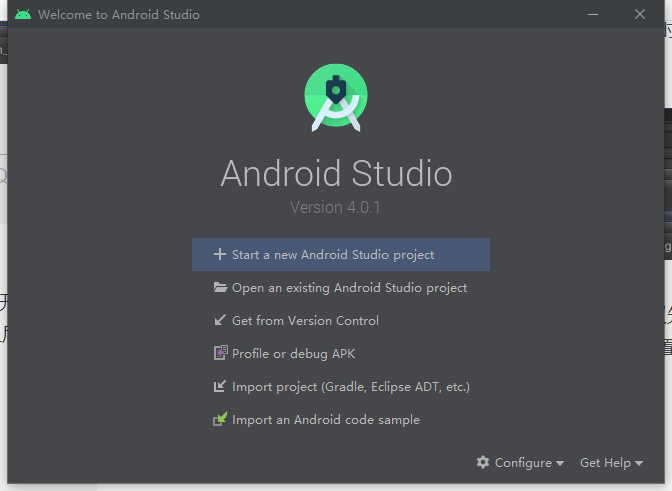Click the Configure gear icon
This screenshot has width=672, height=491.
coord(483,462)
